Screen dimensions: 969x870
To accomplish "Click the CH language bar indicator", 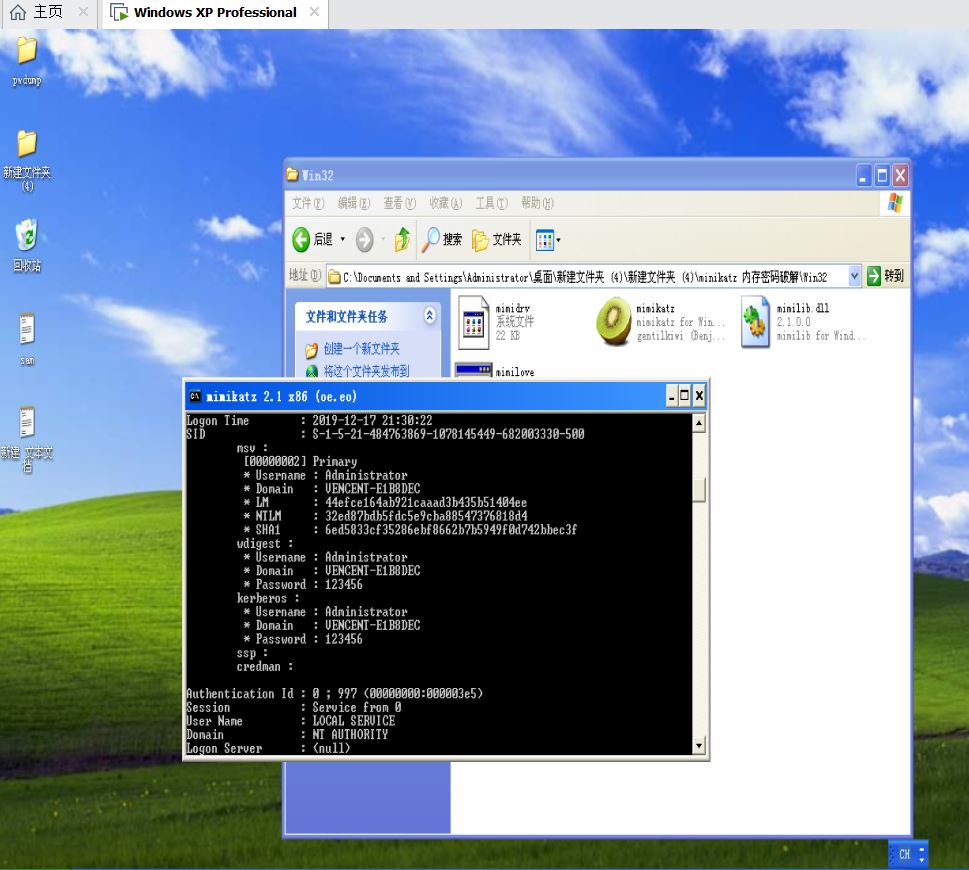I will point(904,854).
